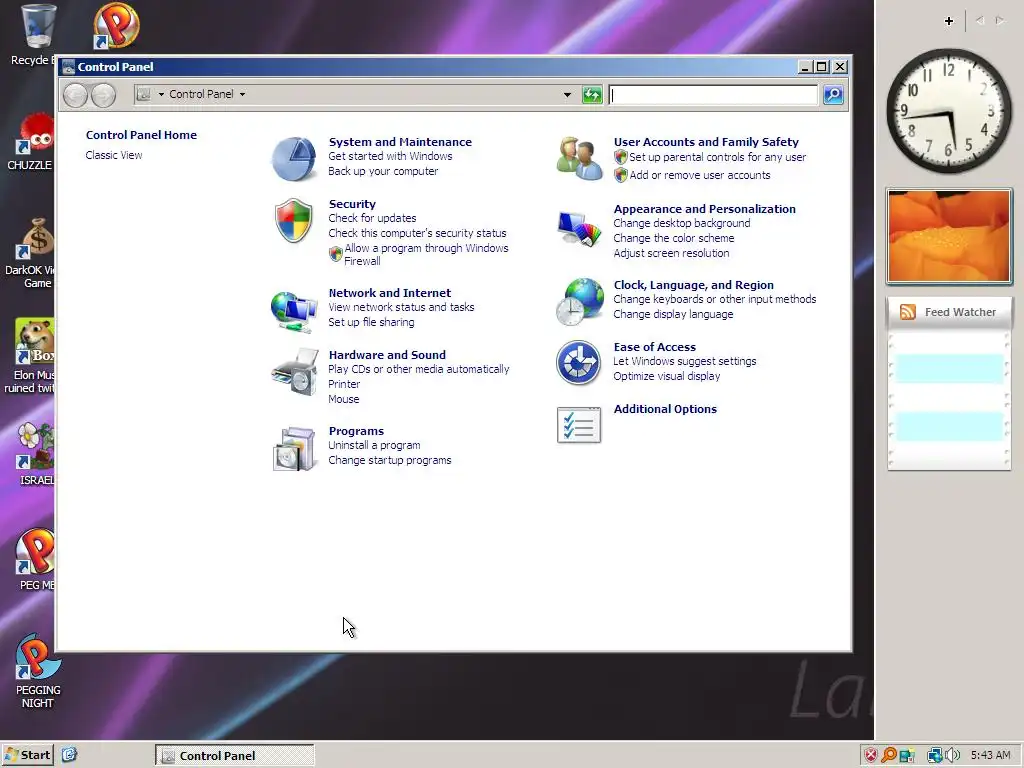1024x768 pixels.
Task: Click Change desktop background link
Action: click(x=682, y=223)
